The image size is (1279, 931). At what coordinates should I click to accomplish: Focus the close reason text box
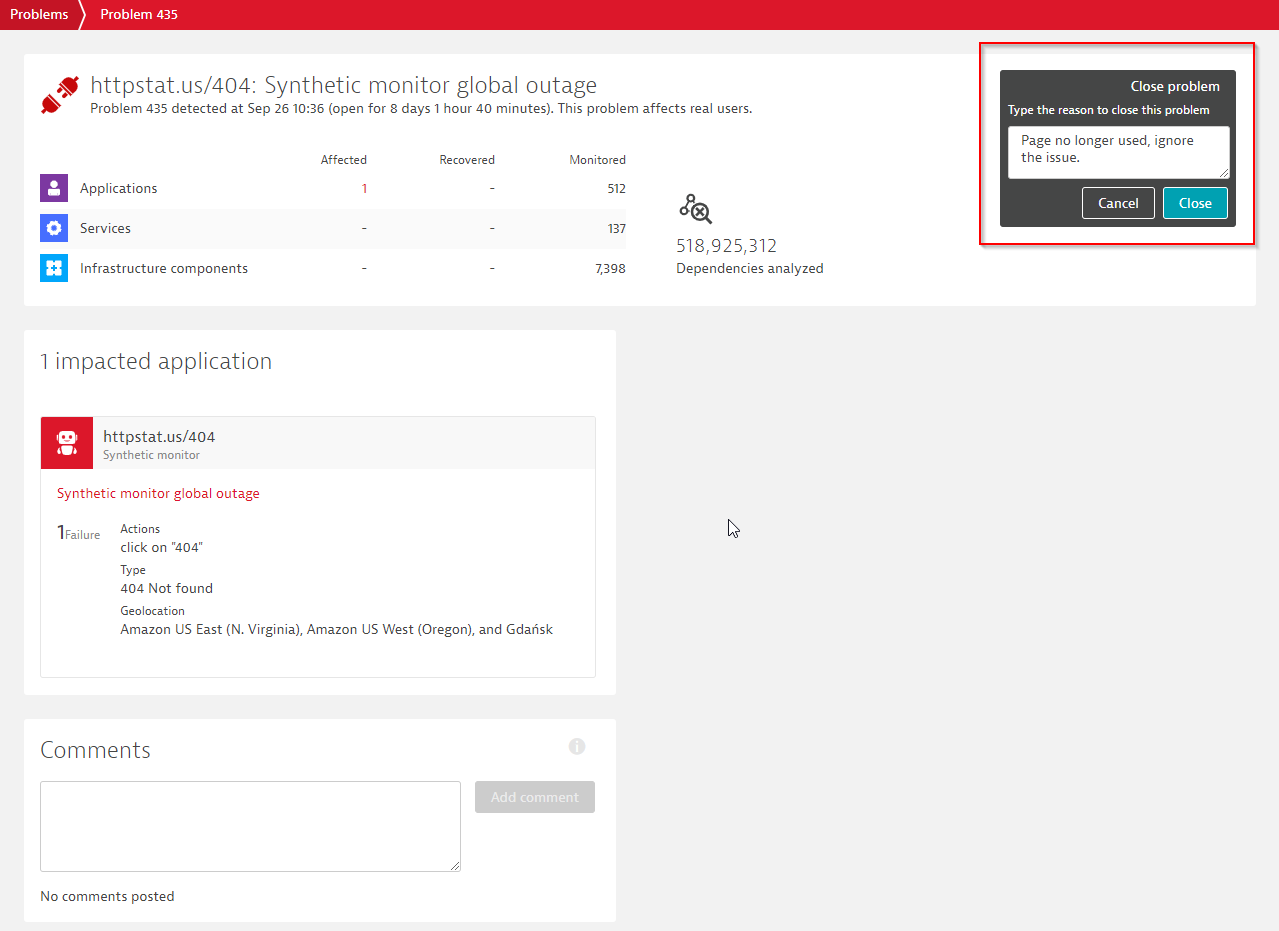point(1118,152)
